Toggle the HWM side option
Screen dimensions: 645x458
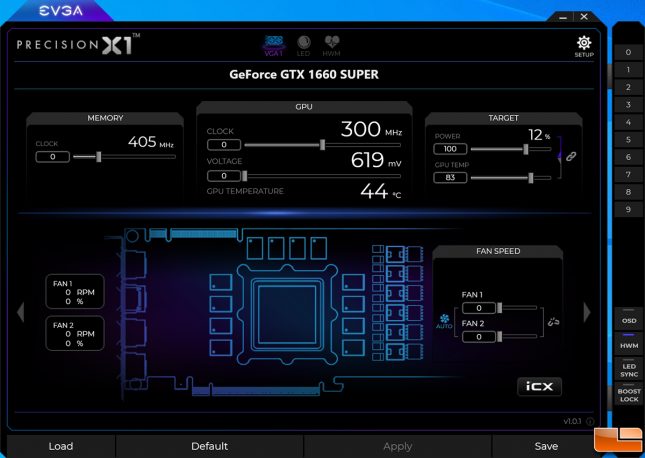[x=629, y=342]
